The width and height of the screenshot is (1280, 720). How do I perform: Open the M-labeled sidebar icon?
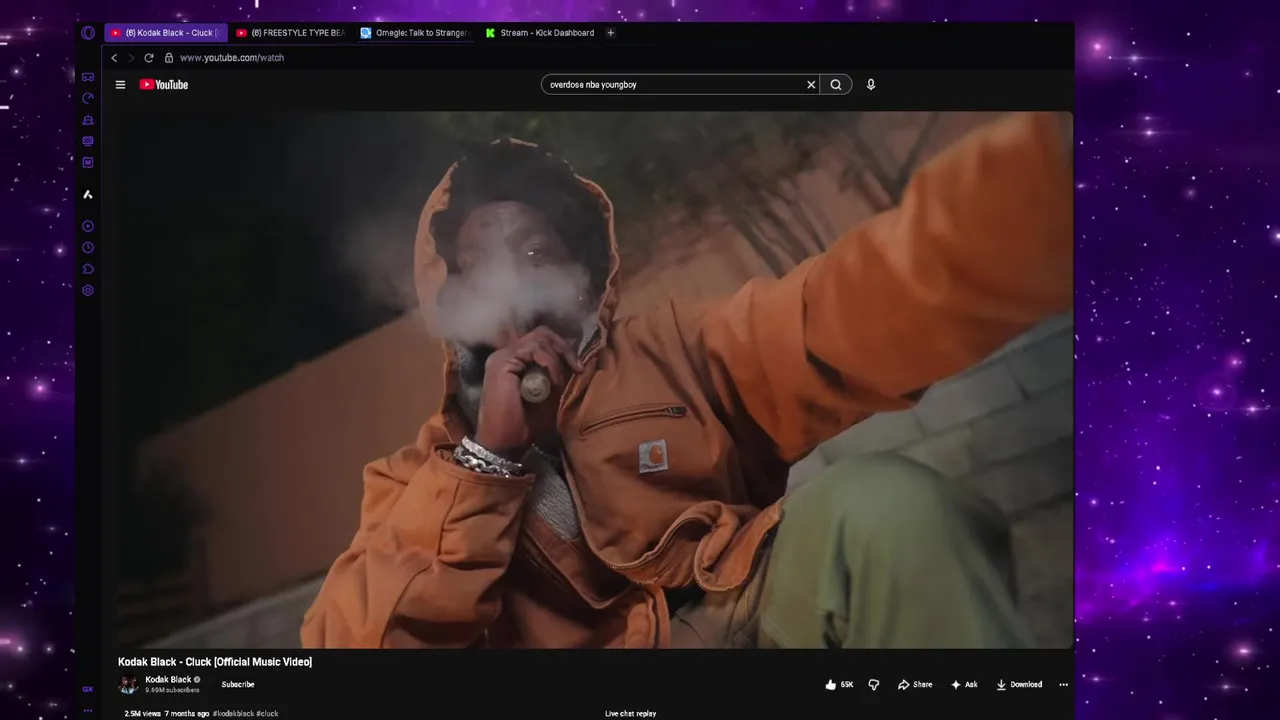88,162
